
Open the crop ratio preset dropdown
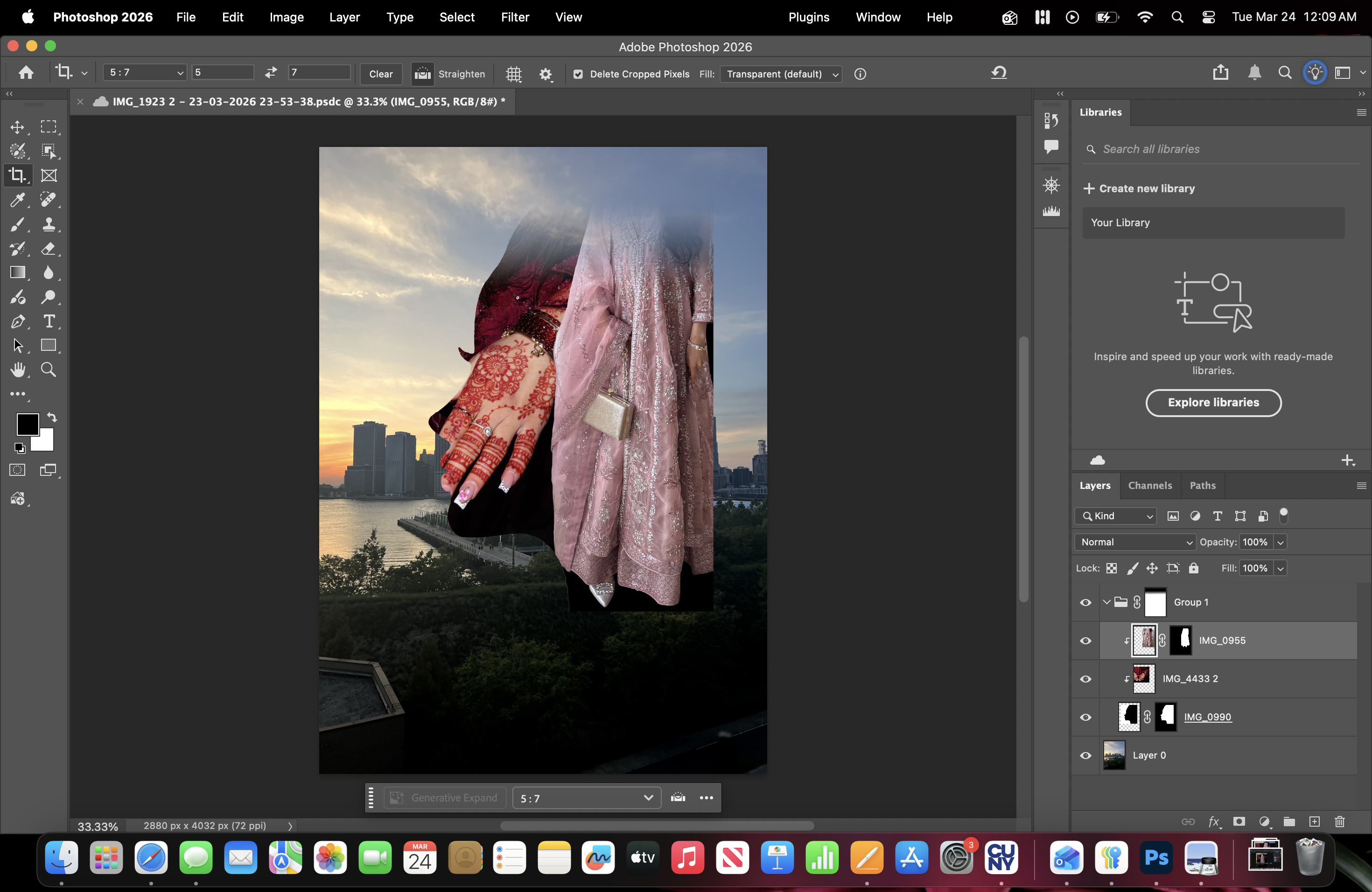point(144,73)
